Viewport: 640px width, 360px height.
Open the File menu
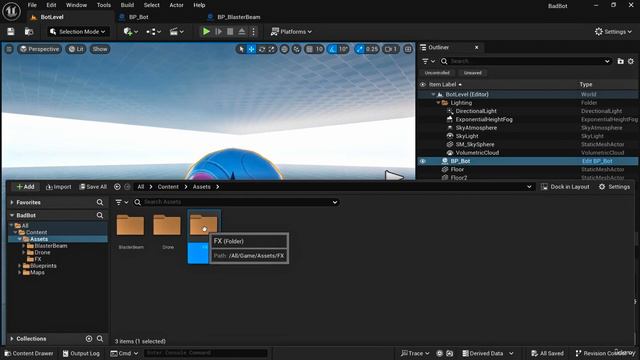(x=32, y=5)
